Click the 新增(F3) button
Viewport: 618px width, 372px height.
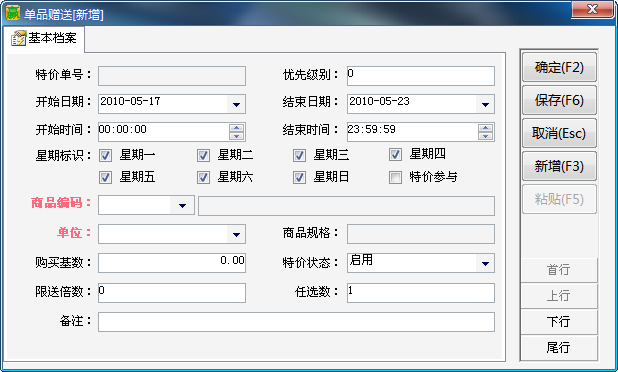pyautogui.click(x=559, y=166)
